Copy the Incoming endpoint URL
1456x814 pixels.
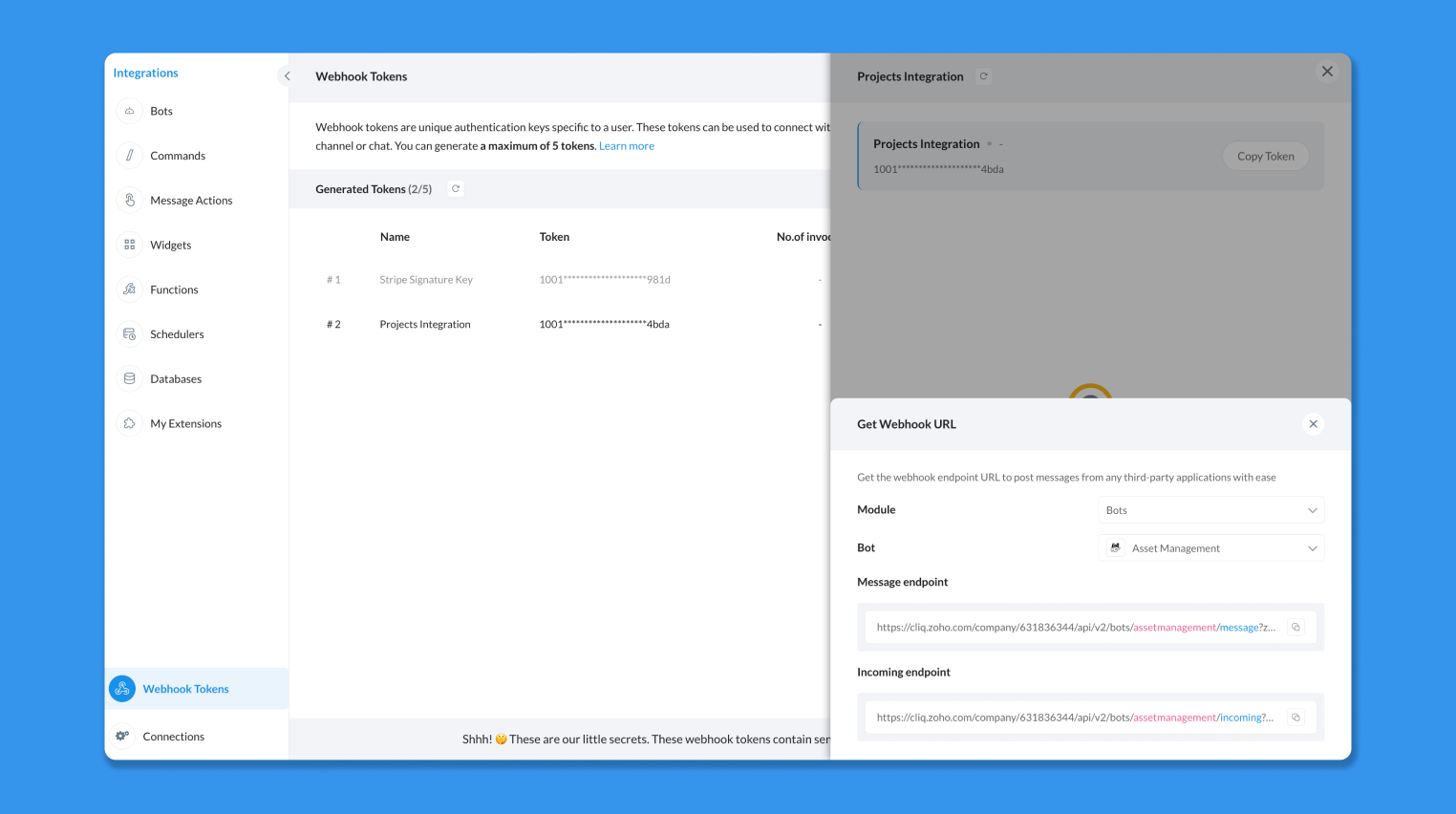pos(1295,718)
